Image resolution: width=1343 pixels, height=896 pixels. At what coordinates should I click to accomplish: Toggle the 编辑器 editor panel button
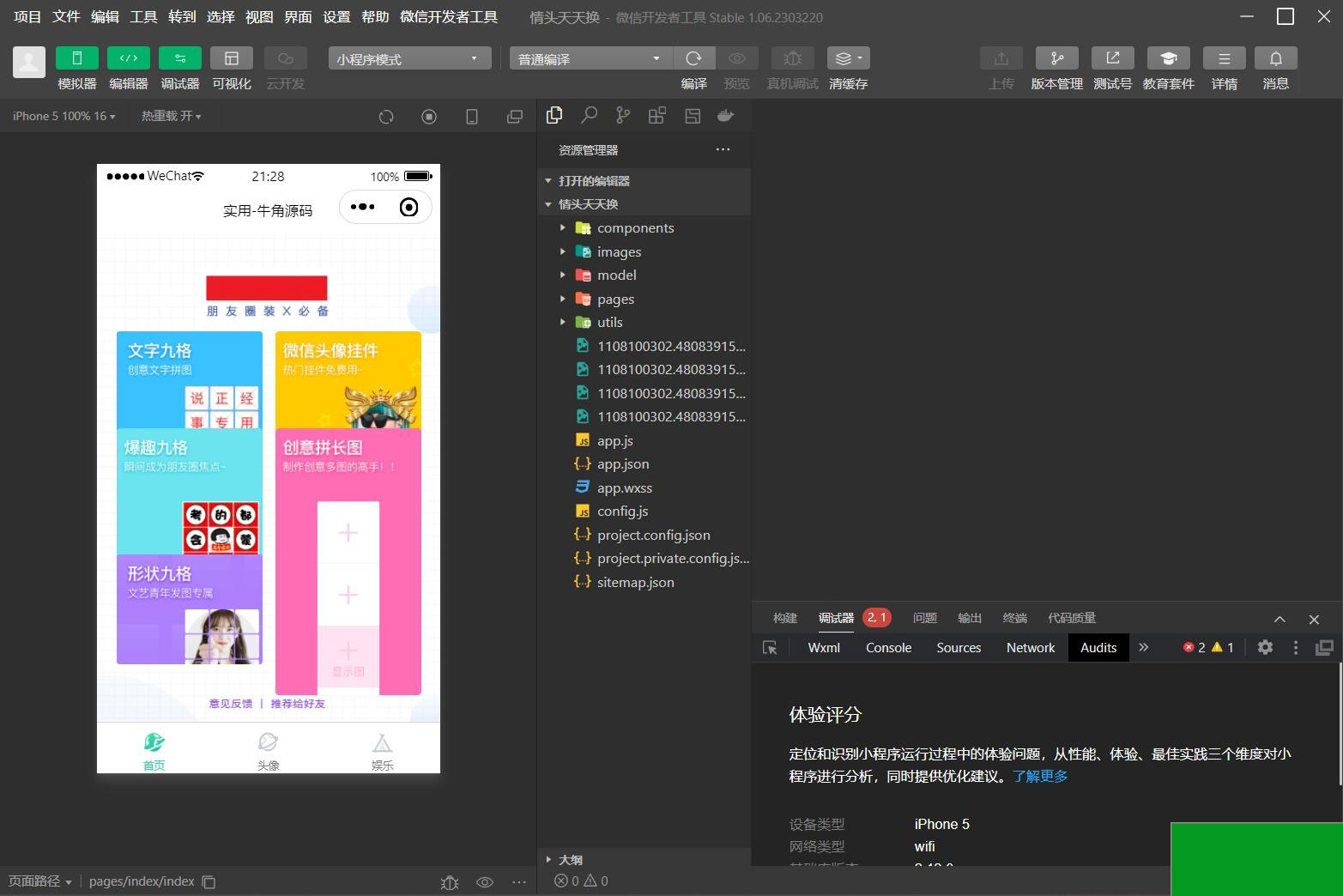point(129,58)
